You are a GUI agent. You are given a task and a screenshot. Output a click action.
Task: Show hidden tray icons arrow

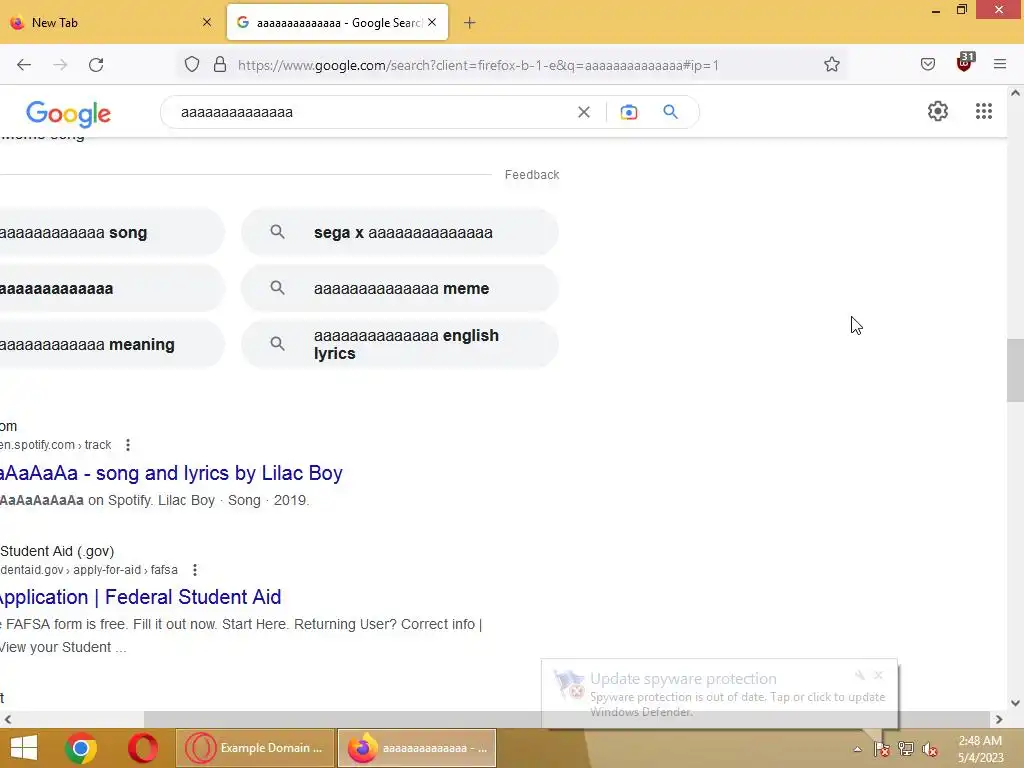pos(857,749)
